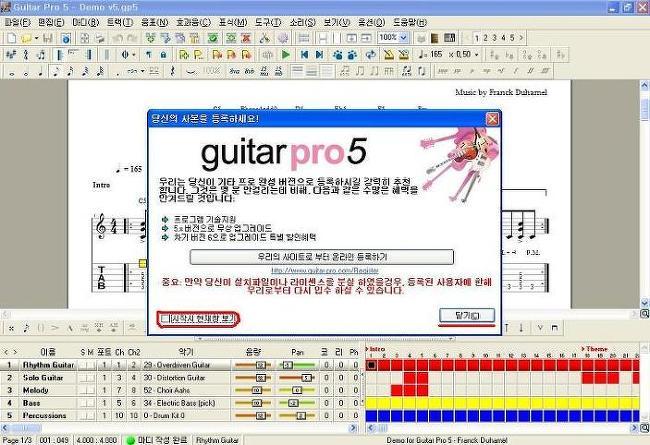Click the key signature sharps icon
This screenshot has height=445, width=650.
pyautogui.click(x=11, y=54)
